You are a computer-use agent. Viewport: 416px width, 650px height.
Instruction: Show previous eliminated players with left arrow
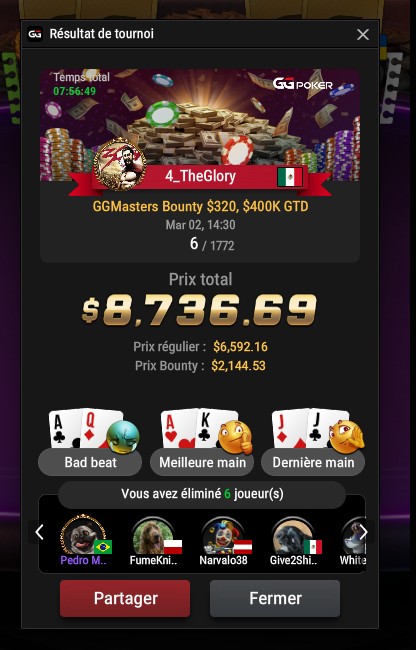click(39, 532)
